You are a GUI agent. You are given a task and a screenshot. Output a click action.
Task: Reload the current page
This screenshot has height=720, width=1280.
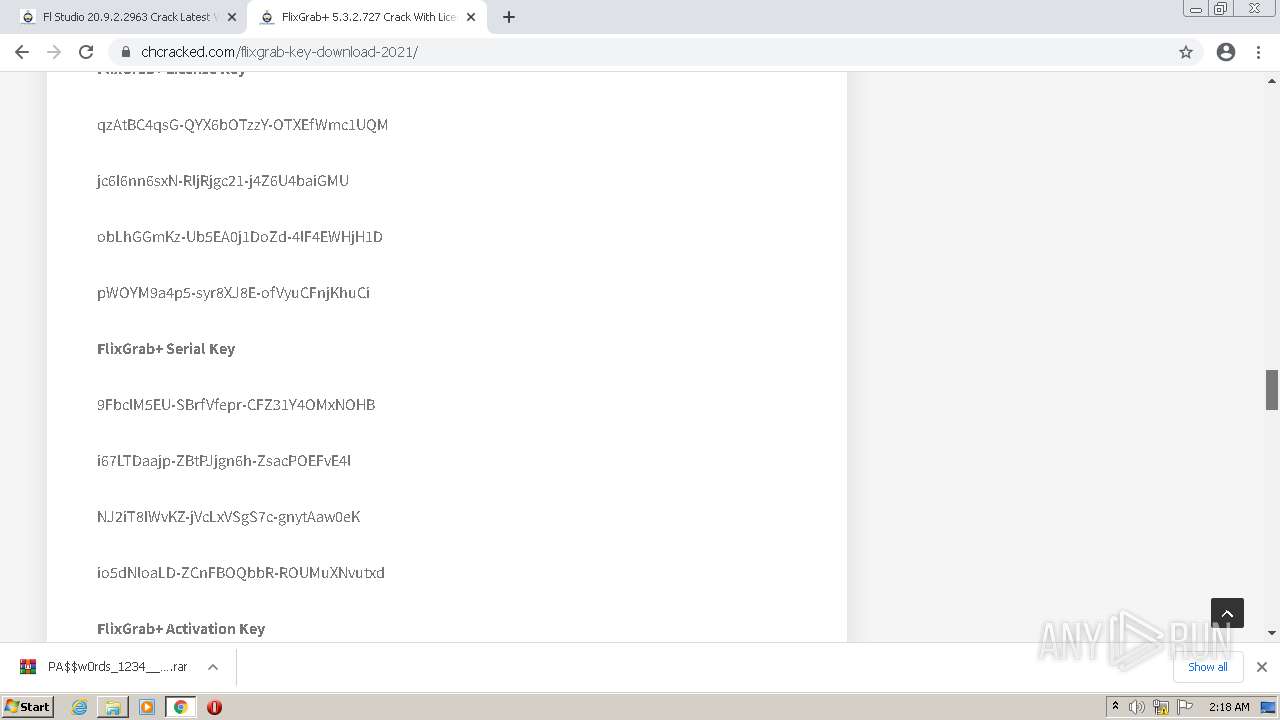(x=86, y=52)
